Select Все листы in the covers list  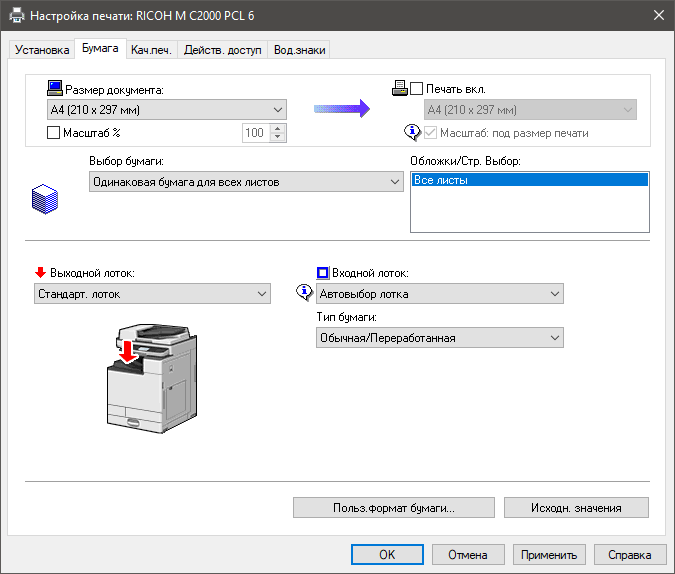(529, 181)
